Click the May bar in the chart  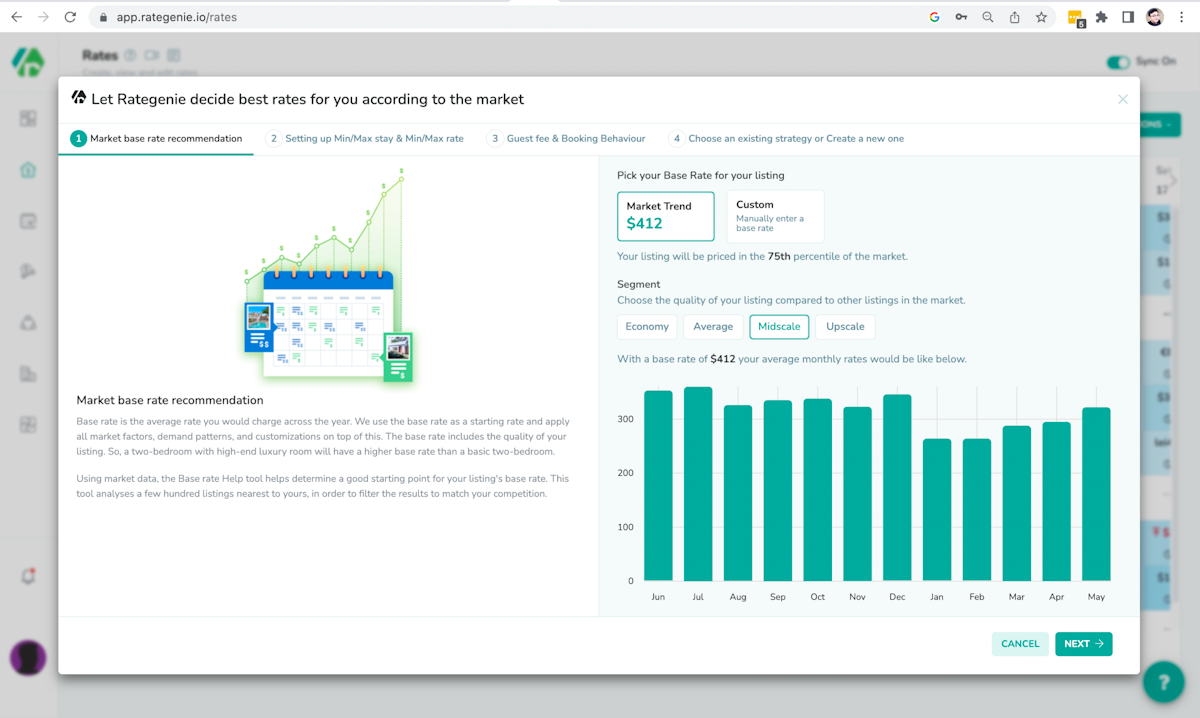1096,494
